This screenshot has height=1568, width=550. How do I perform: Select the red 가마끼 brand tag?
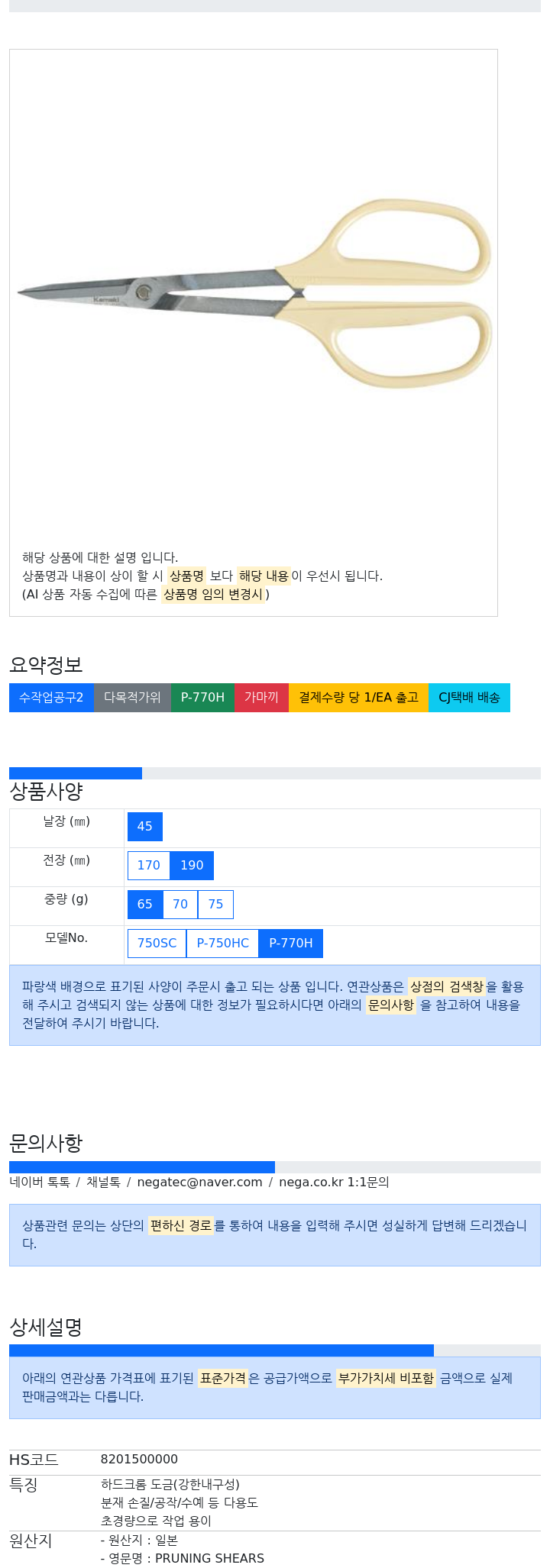261,698
